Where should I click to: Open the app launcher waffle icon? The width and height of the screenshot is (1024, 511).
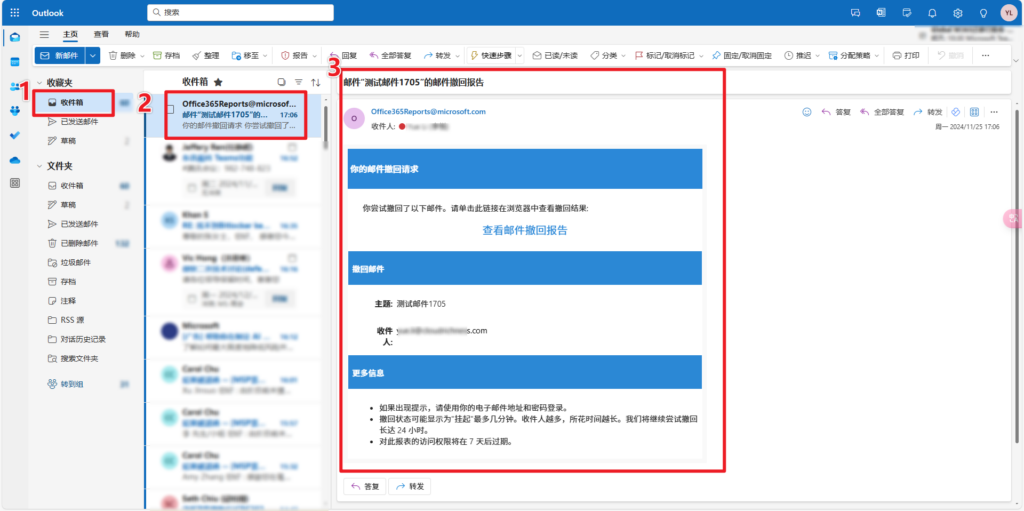[x=14, y=13]
